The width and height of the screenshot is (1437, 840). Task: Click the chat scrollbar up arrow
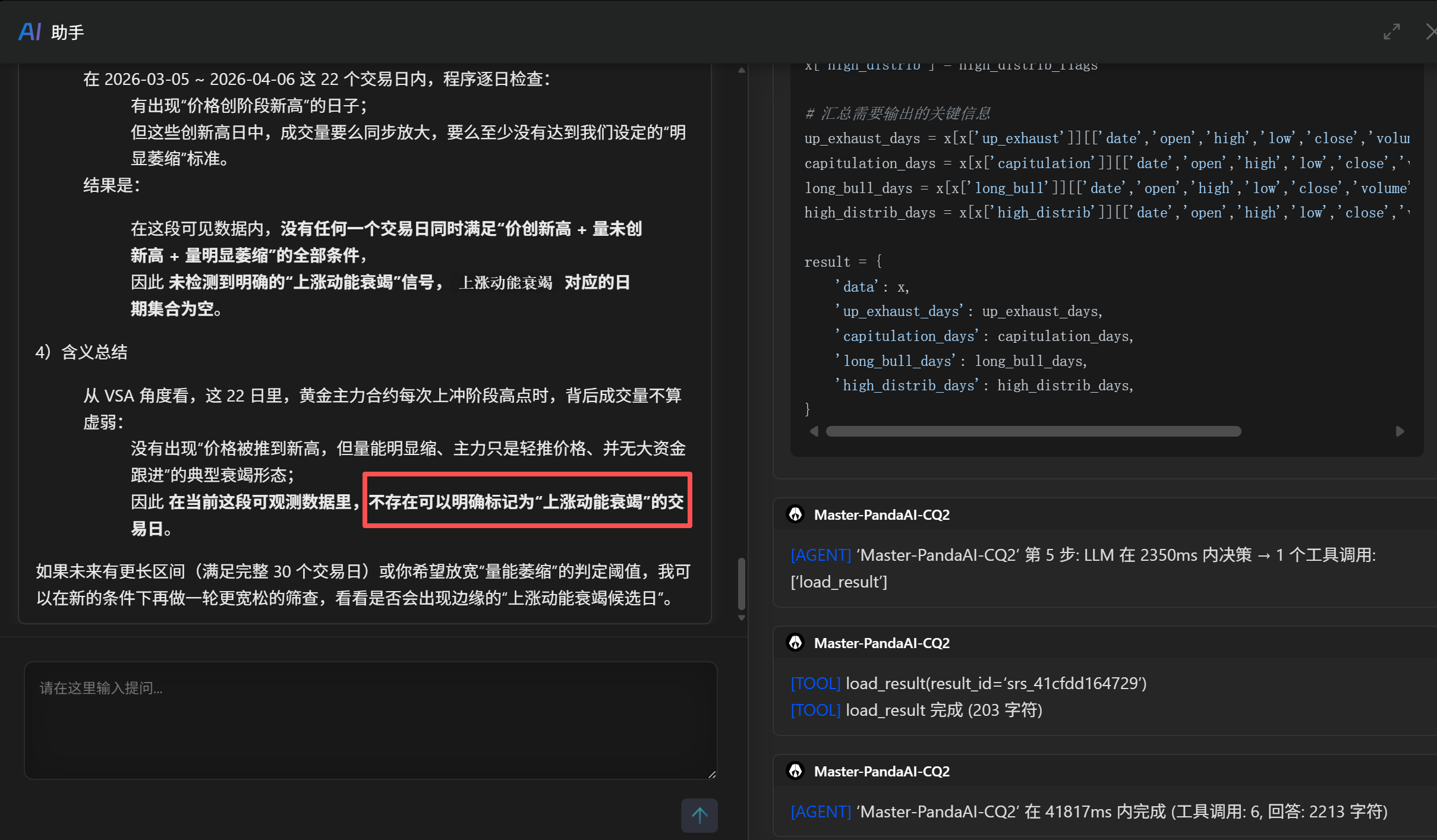742,71
